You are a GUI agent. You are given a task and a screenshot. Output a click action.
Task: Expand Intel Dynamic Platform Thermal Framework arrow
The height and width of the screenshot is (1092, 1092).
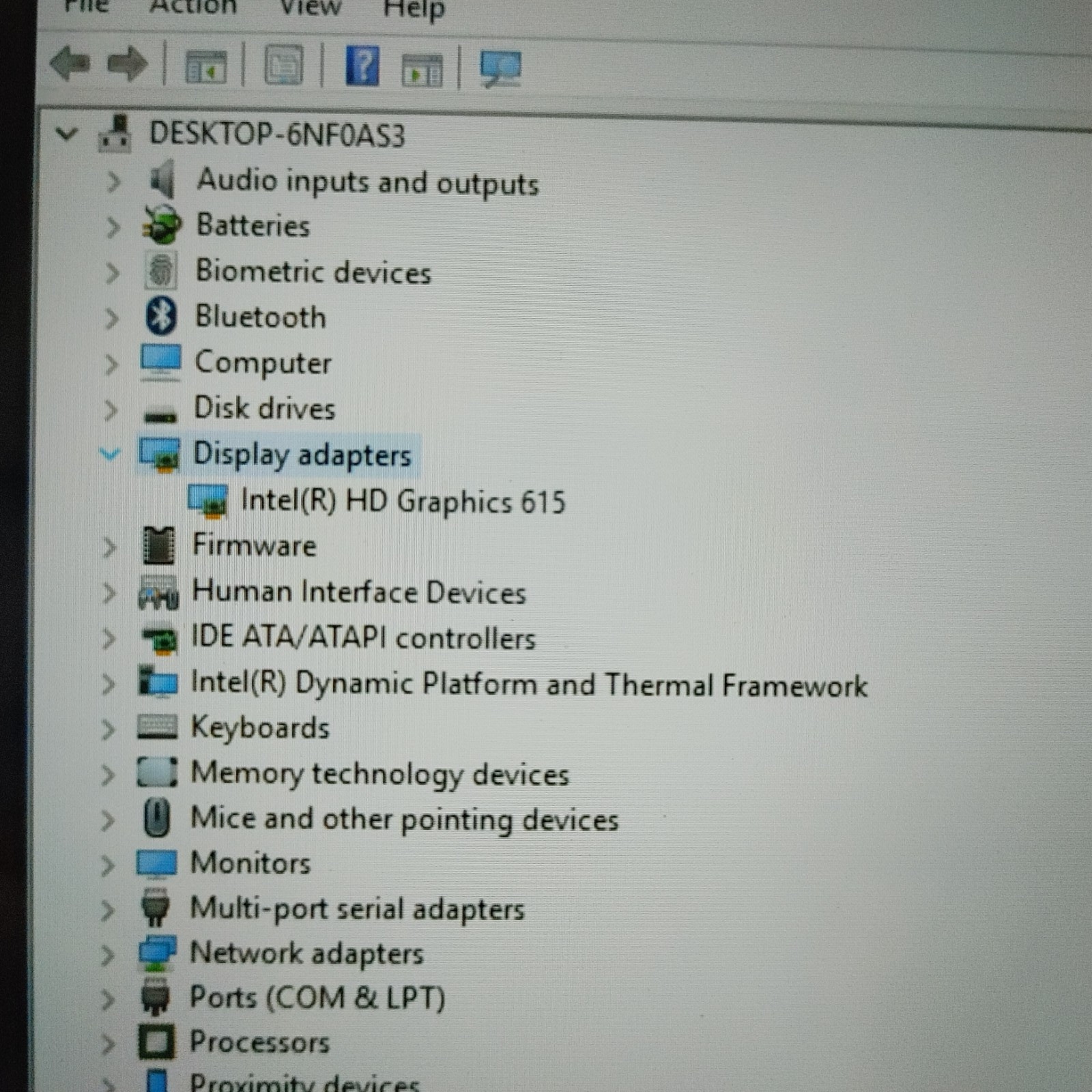pos(108,684)
